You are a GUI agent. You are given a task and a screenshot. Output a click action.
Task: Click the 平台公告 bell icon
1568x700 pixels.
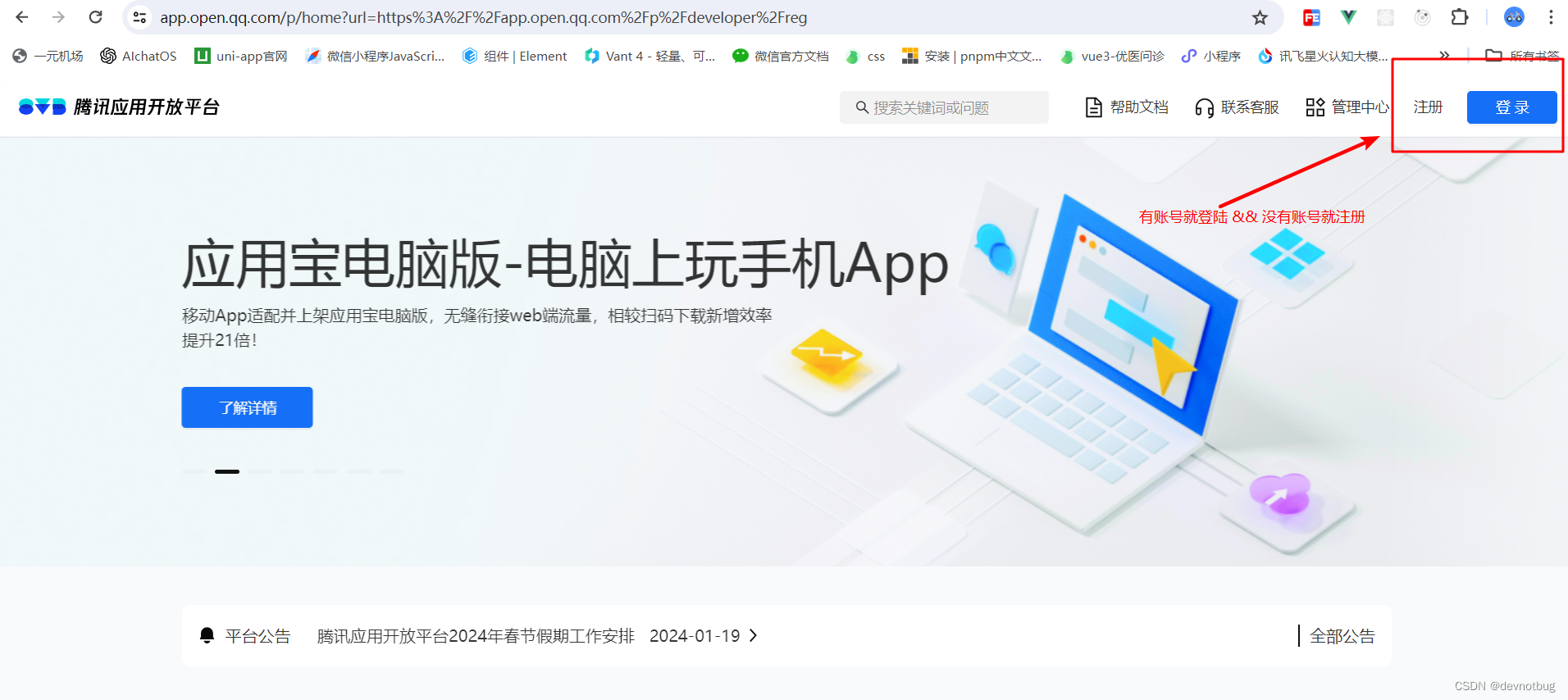click(207, 635)
